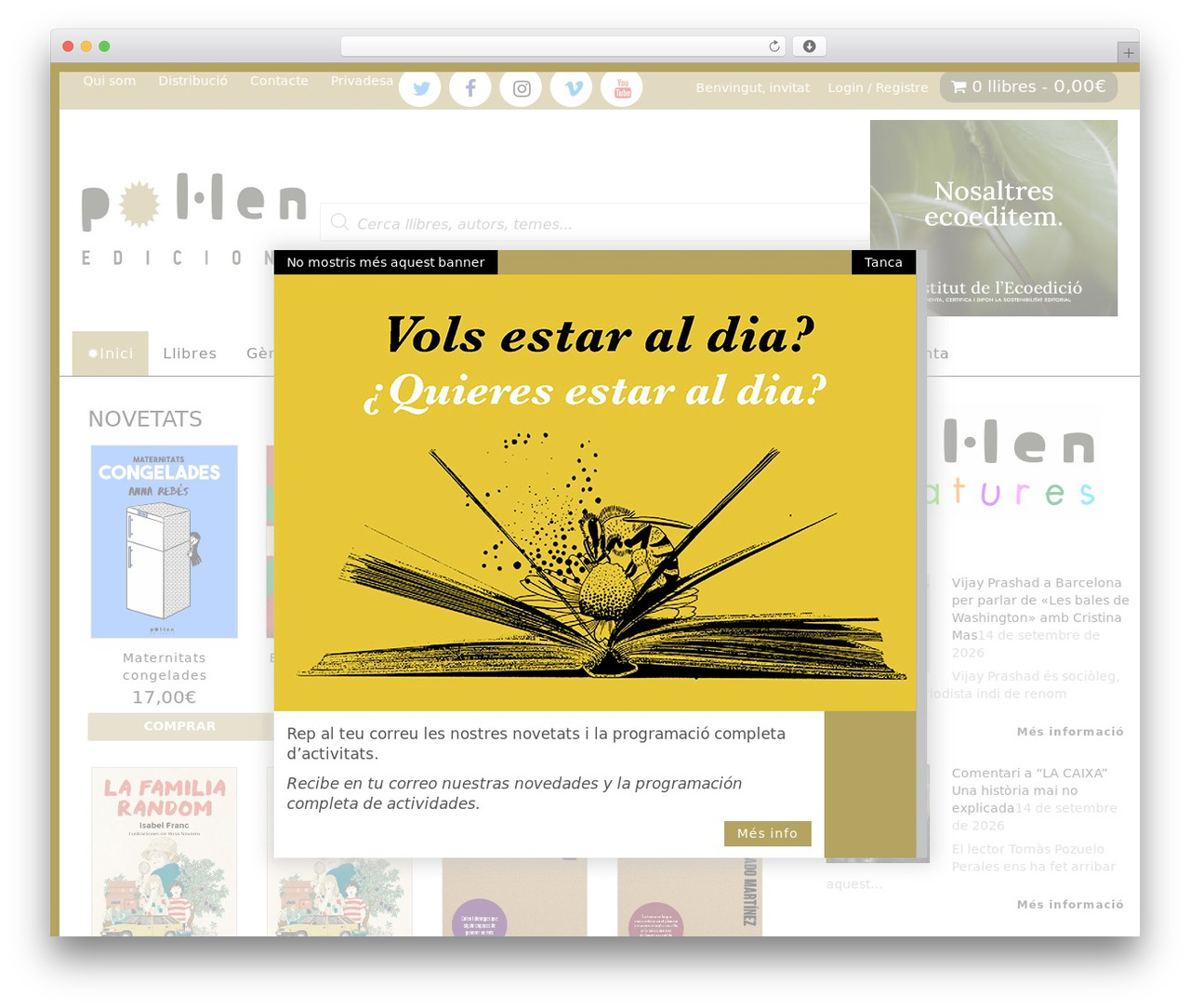The image size is (1190, 1008).
Task: Click the '17,00€' price text
Action: (165, 697)
